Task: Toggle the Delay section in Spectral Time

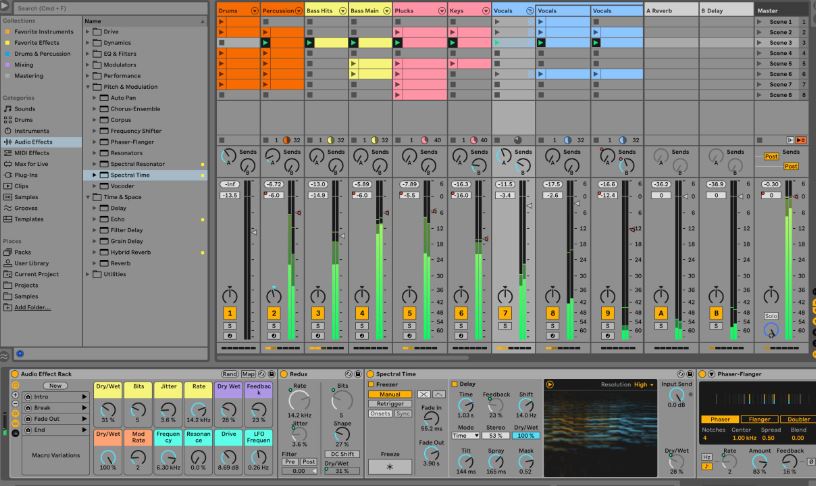Action: (454, 384)
